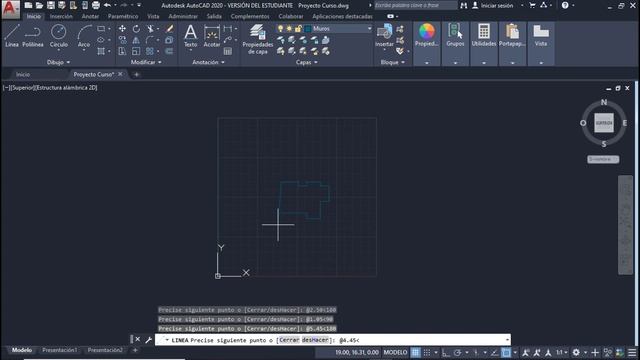640x360 pixels.
Task: Click the binoculars search icon
Action: [464, 5]
